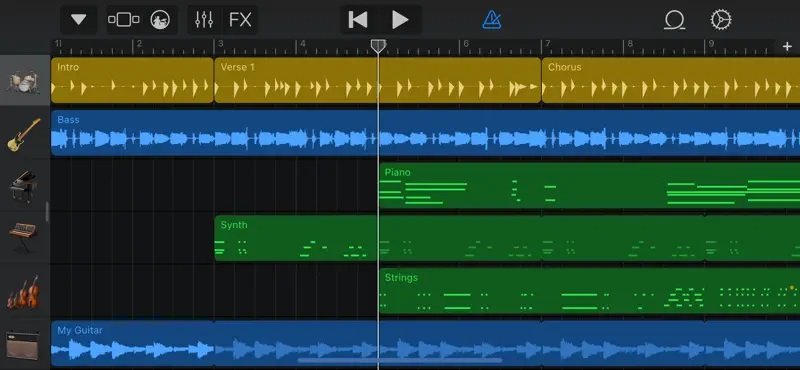The height and width of the screenshot is (370, 800).
Task: Click the horizontal scrollbar at bottom
Action: (399, 360)
